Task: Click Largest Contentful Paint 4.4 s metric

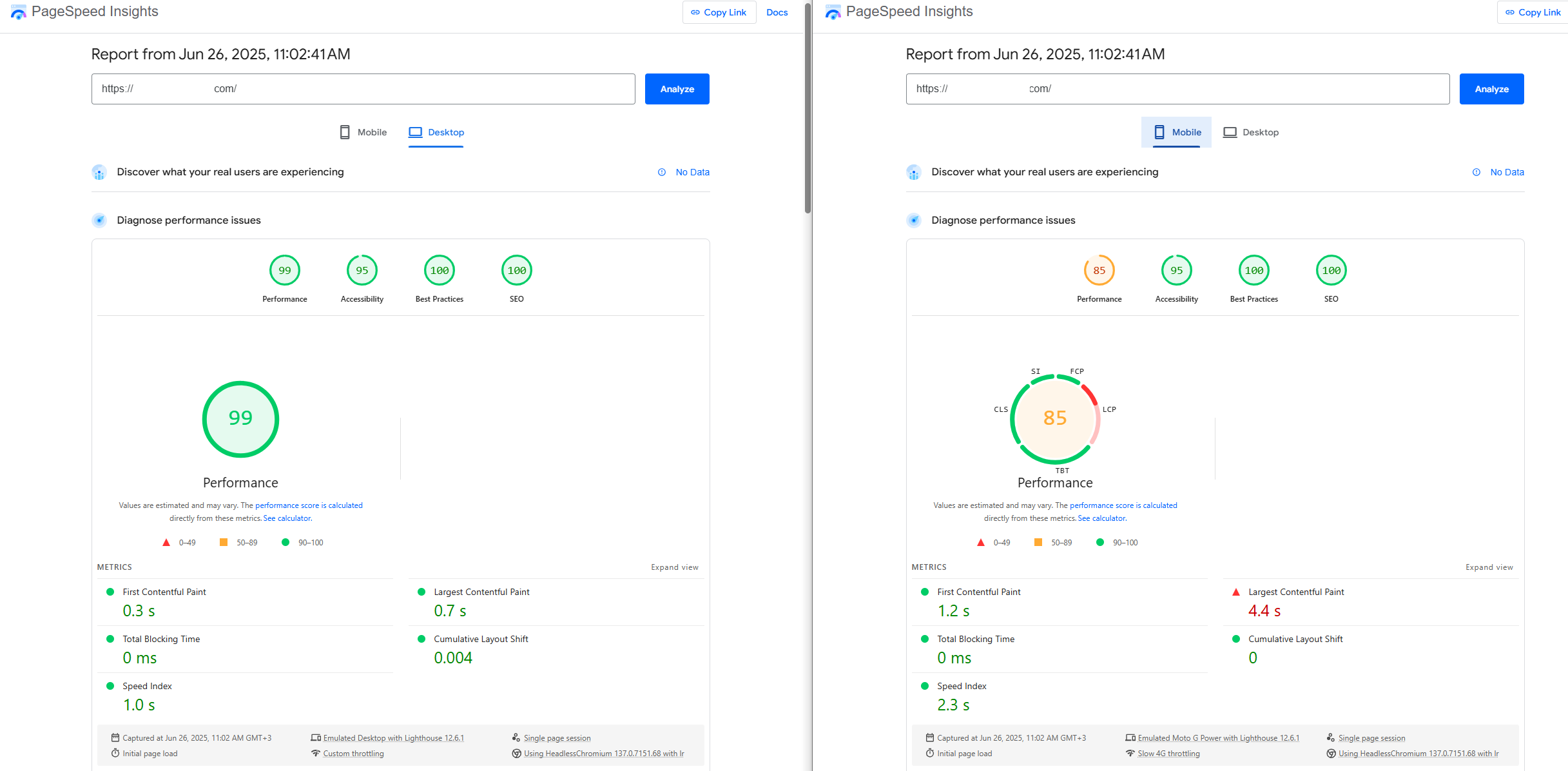Action: coord(1371,602)
